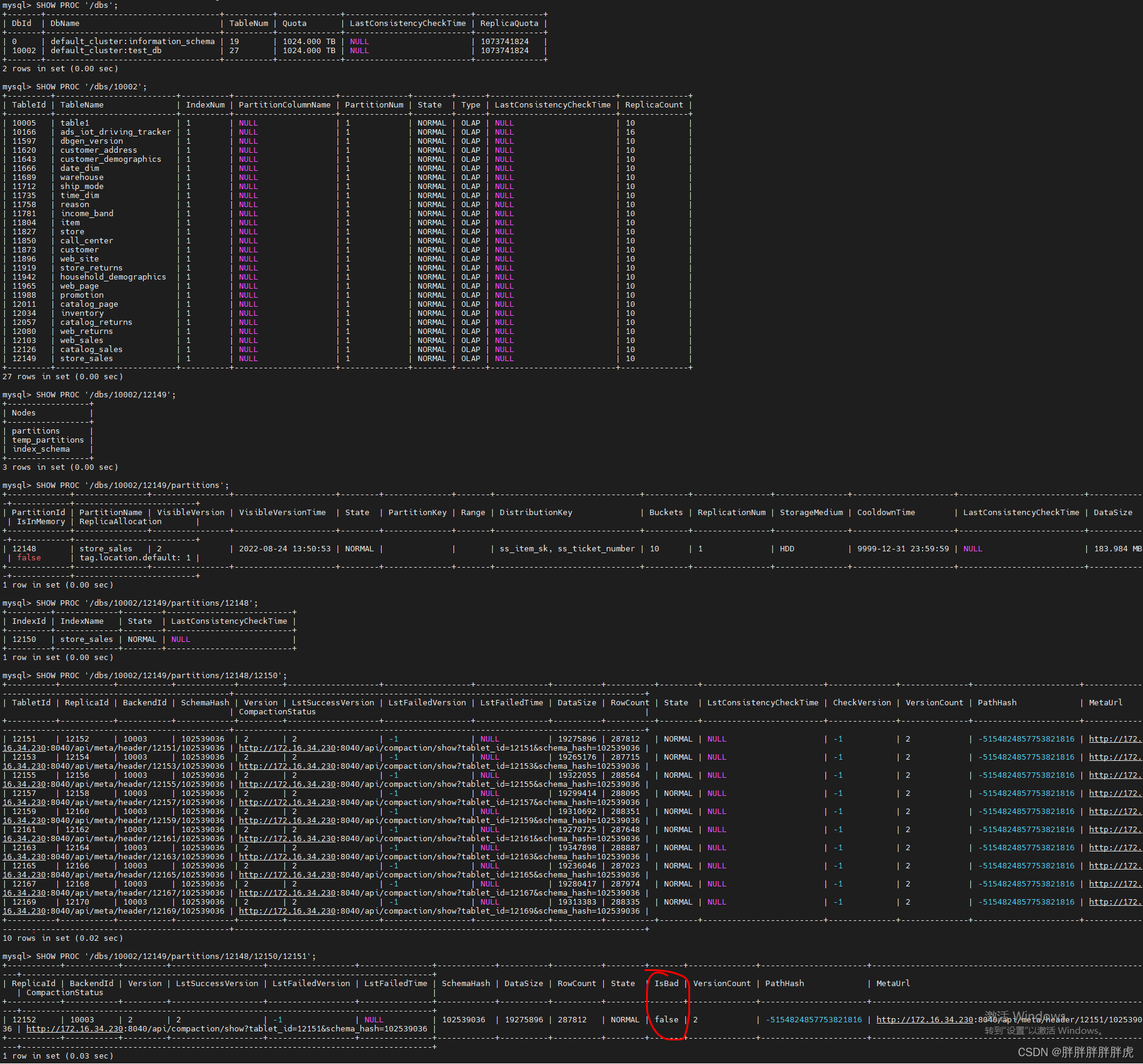Select the date_dim table name
The image size is (1143, 1064).
[x=79, y=168]
